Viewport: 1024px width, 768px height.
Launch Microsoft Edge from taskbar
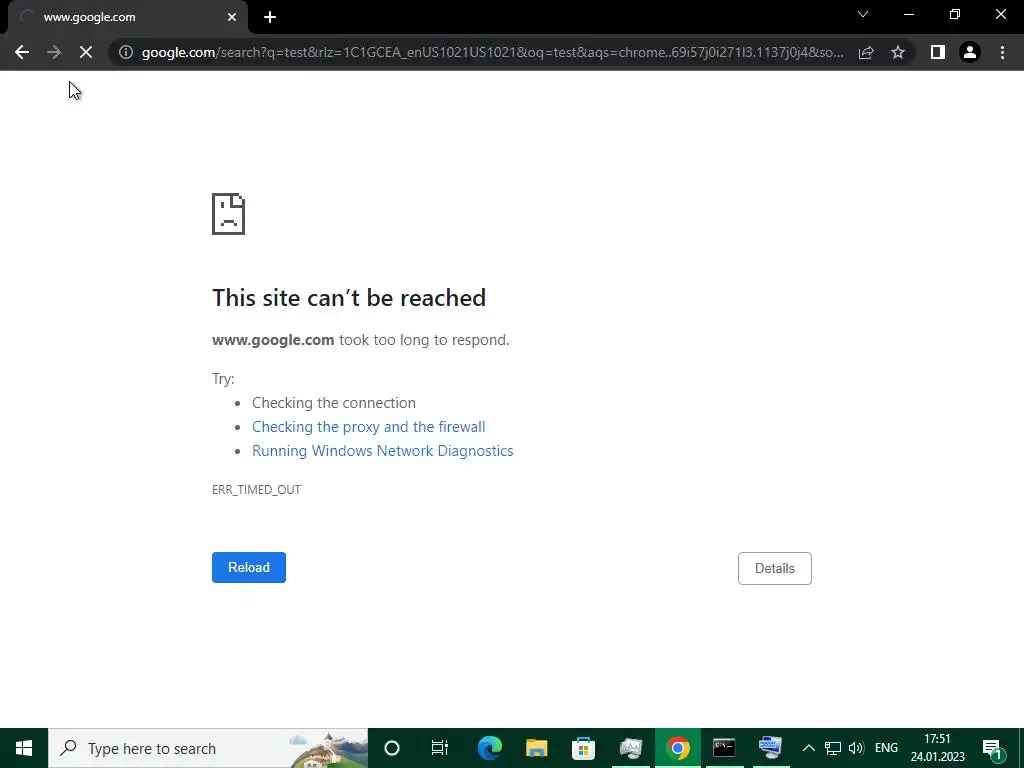tap(489, 748)
